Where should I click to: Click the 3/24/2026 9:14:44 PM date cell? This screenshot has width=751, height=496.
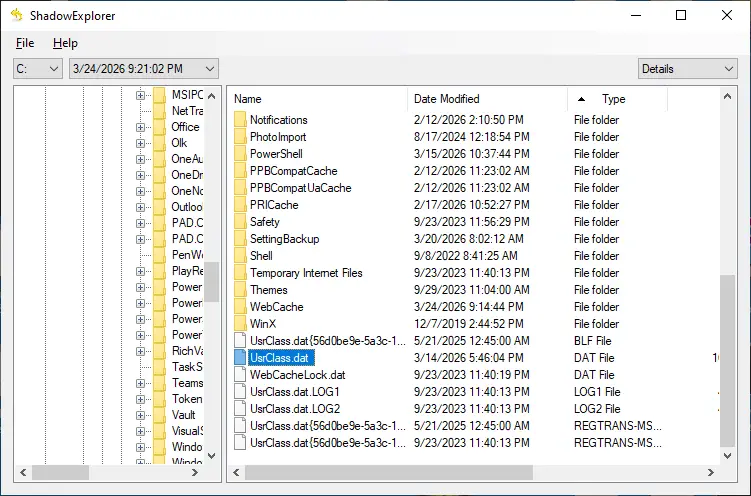469,307
